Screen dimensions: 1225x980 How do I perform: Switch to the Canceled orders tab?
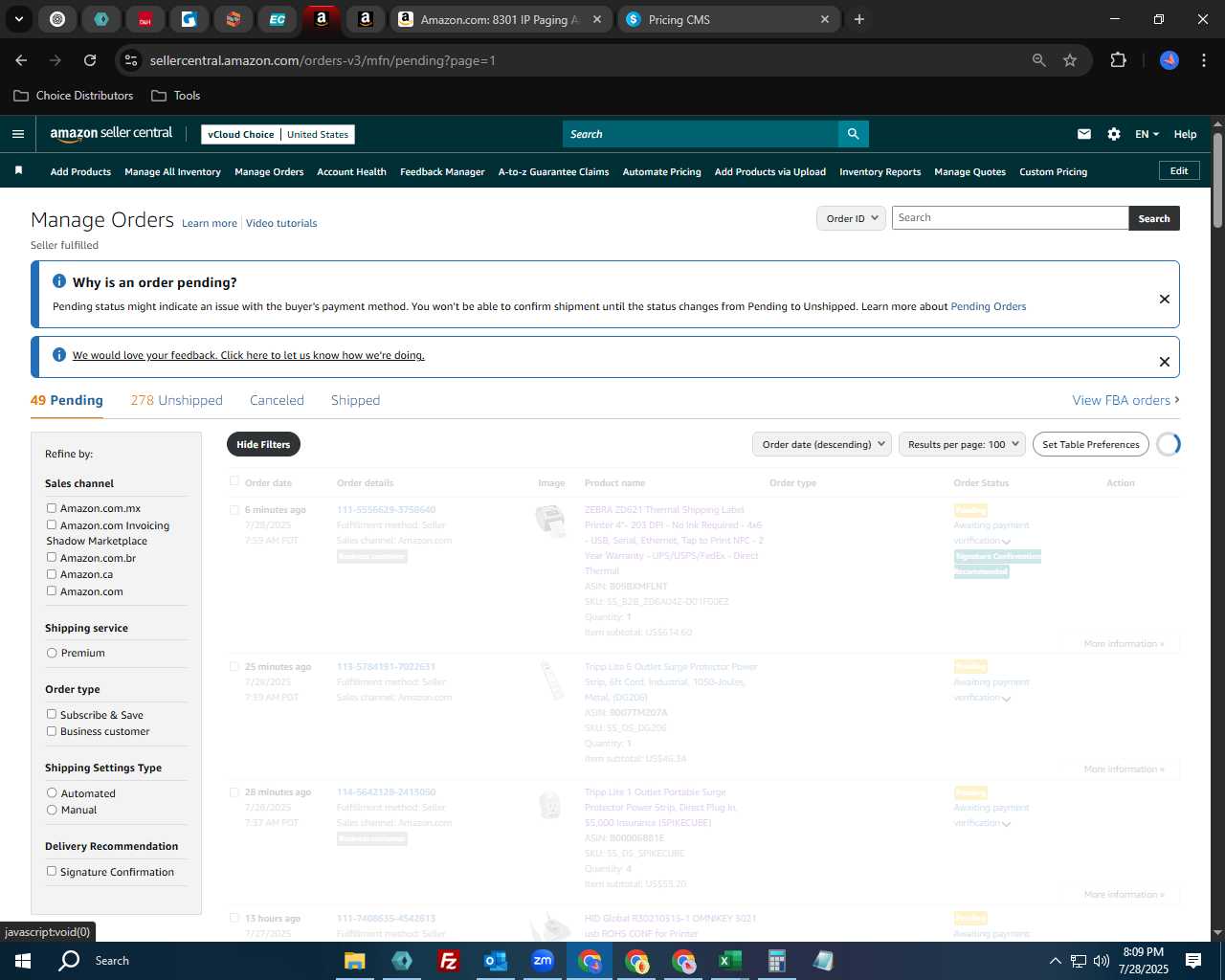pos(277,400)
